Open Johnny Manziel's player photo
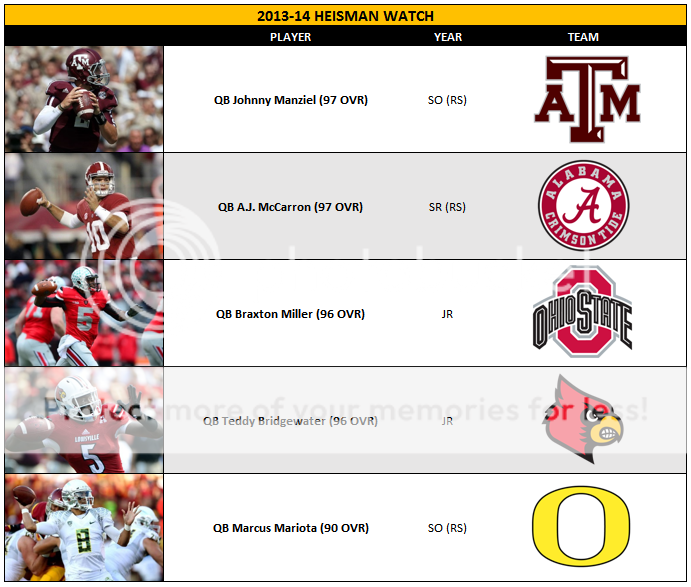The width and height of the screenshot is (691, 587). coord(84,100)
